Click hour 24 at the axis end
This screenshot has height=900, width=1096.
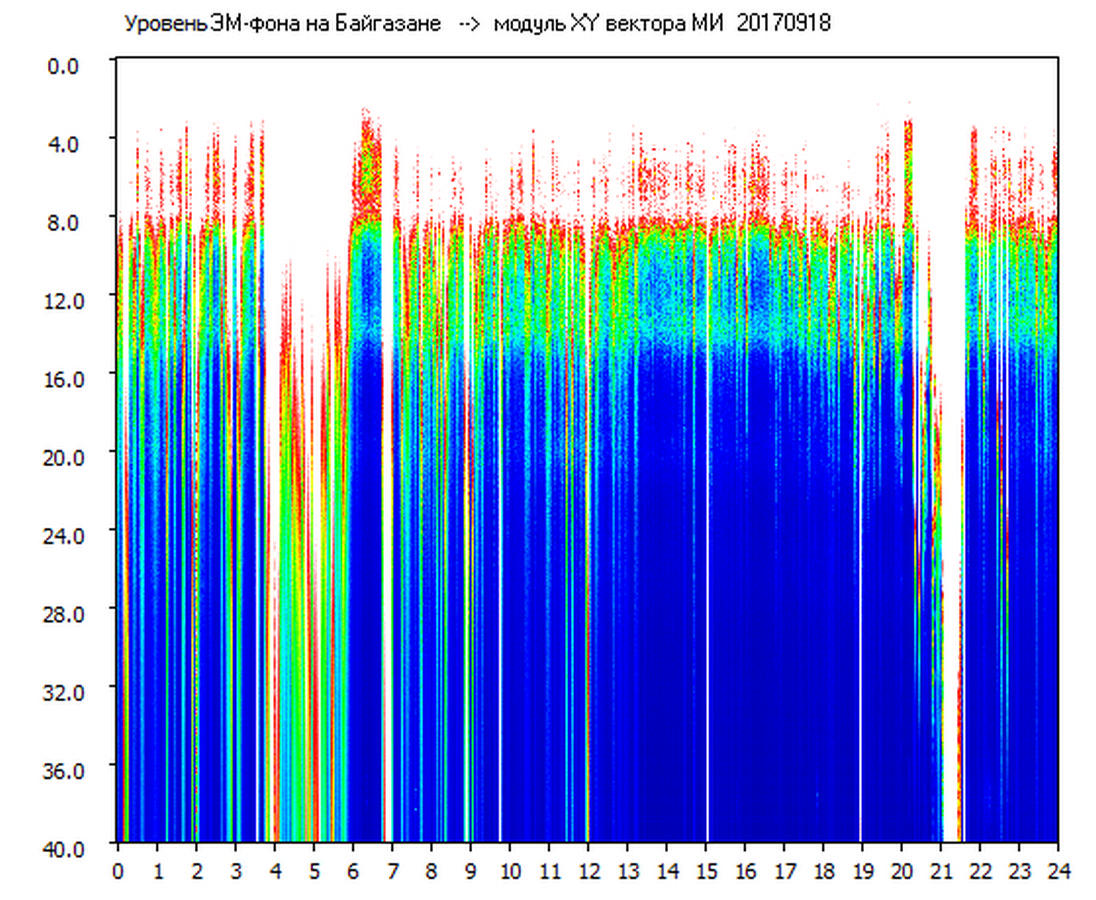point(1057,871)
